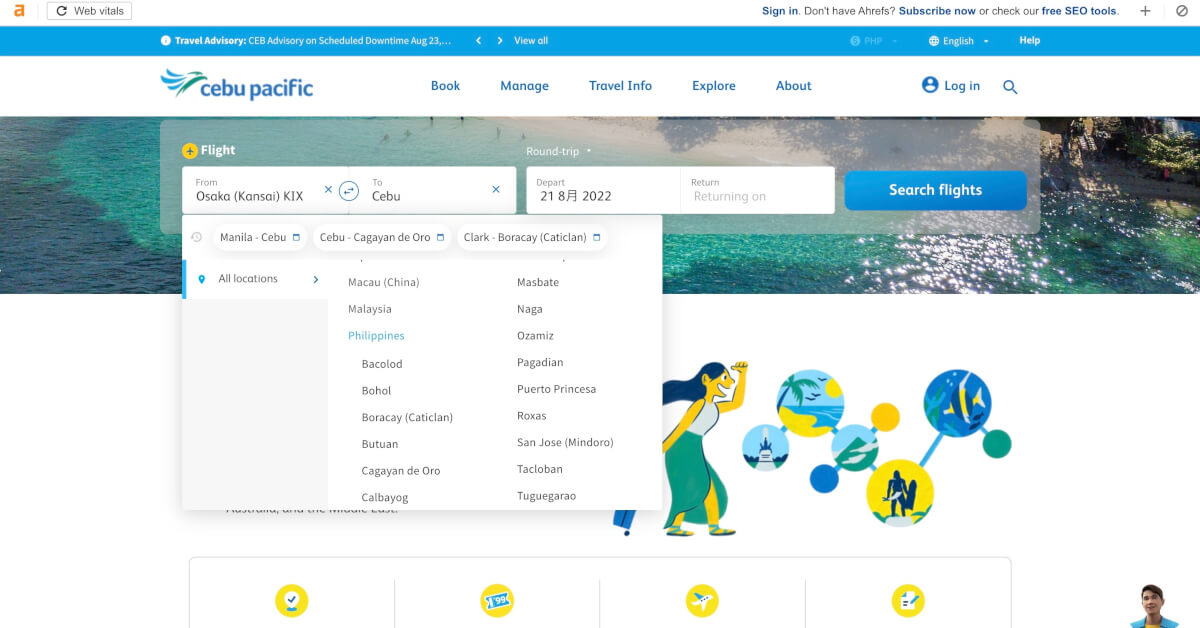Click the Cebu Pacific logo

coord(237,85)
